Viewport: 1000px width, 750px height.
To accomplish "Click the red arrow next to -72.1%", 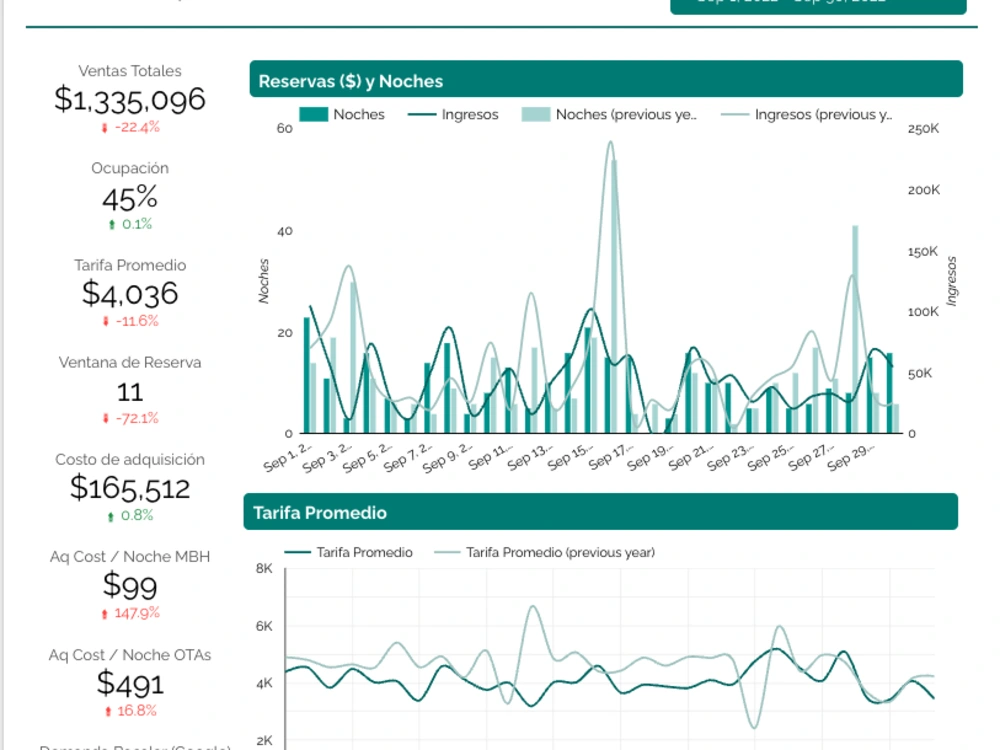I will [107, 418].
